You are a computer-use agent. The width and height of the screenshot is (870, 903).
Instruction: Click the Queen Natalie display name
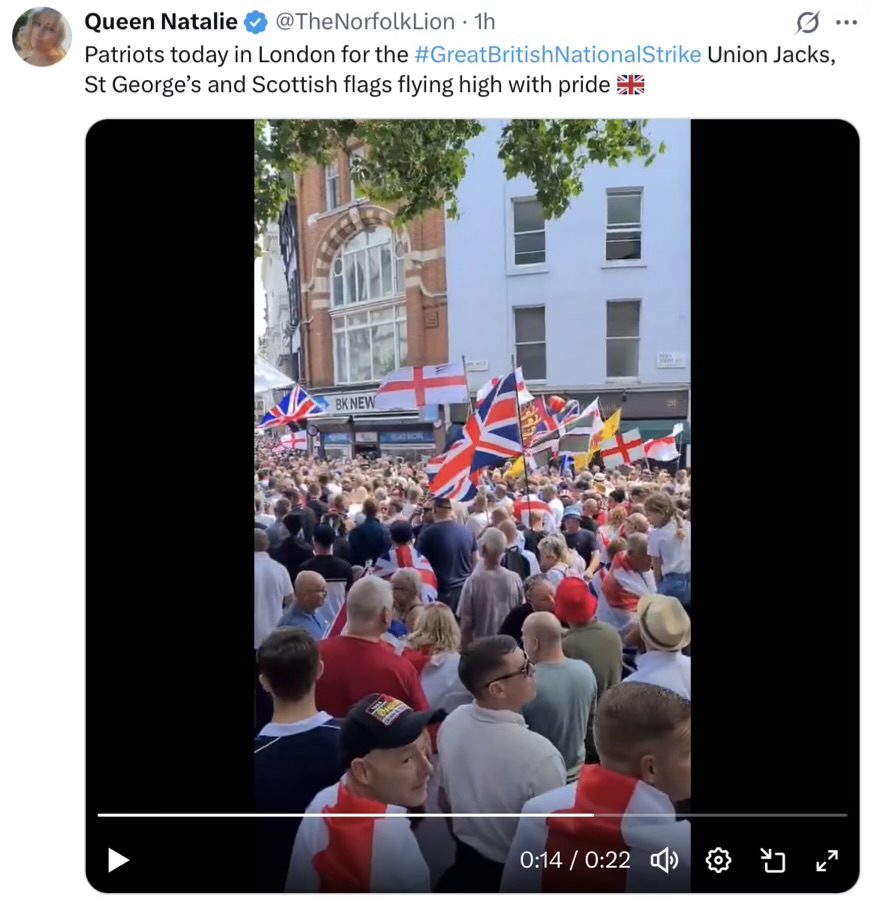point(161,22)
